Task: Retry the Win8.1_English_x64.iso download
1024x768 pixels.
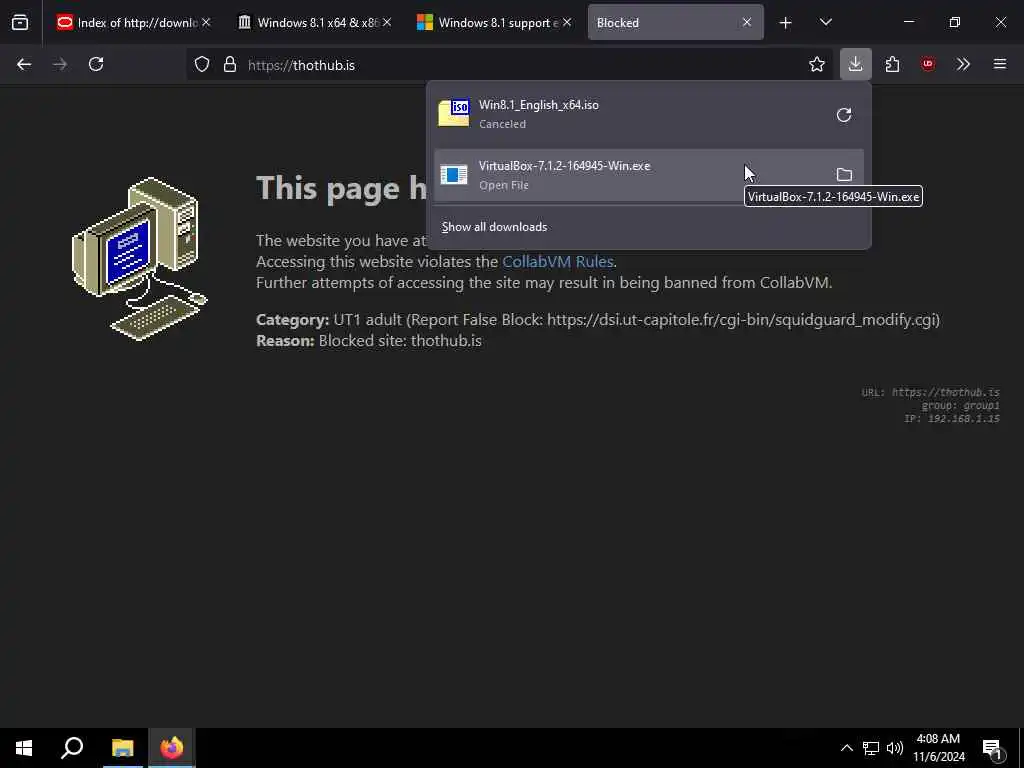Action: [x=844, y=115]
